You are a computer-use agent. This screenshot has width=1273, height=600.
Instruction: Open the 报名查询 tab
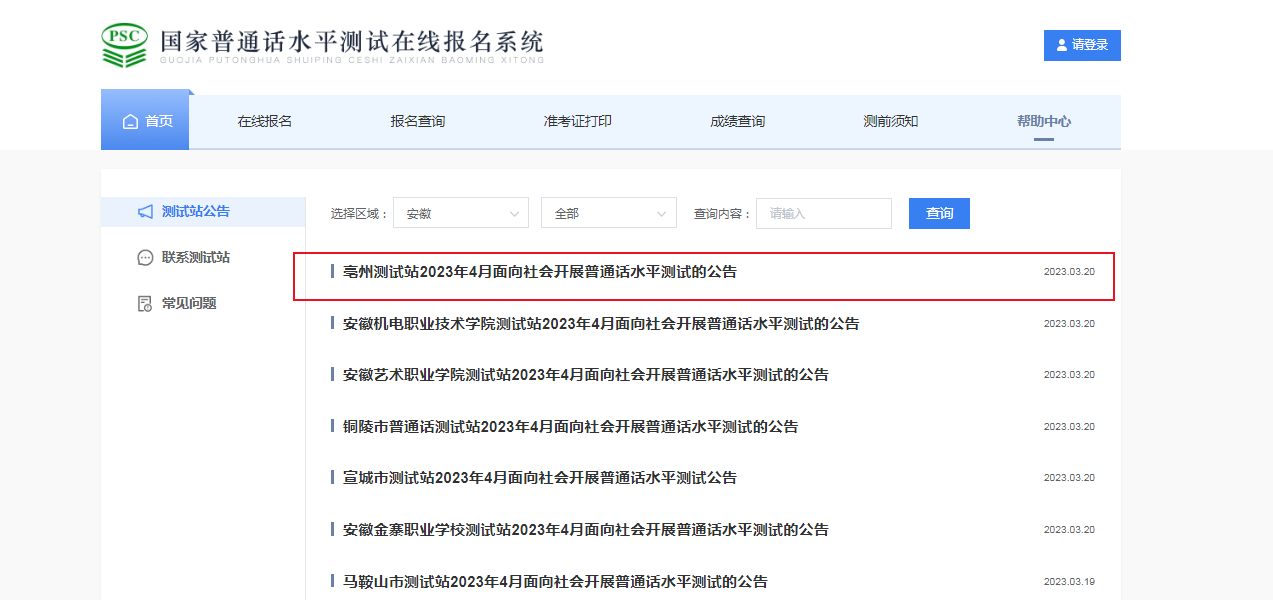pos(417,122)
